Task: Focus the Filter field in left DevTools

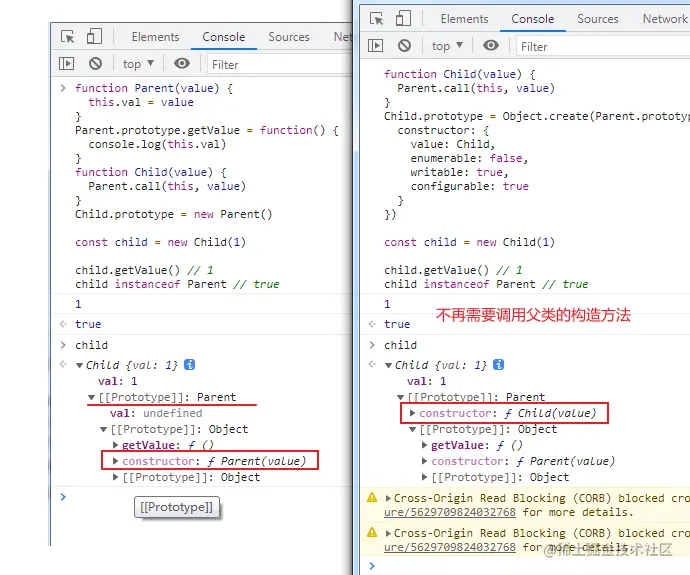Action: [279, 65]
